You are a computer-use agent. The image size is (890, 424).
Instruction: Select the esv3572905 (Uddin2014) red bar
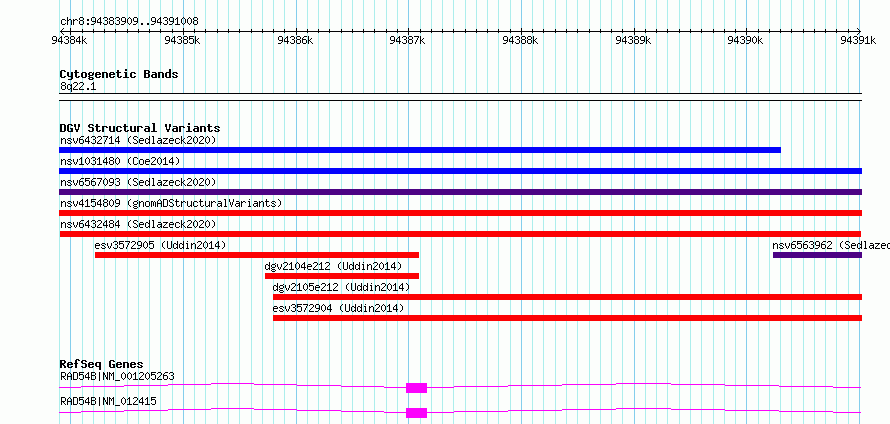click(x=257, y=255)
